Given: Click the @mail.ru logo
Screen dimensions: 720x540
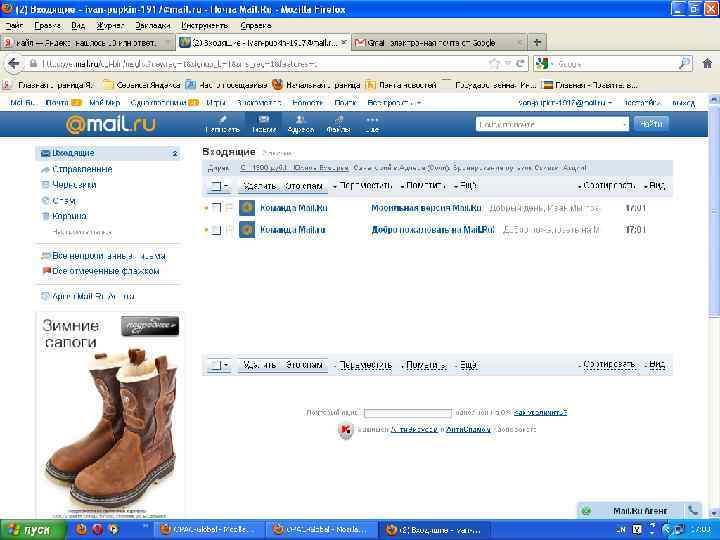Looking at the screenshot, I should [x=111, y=124].
